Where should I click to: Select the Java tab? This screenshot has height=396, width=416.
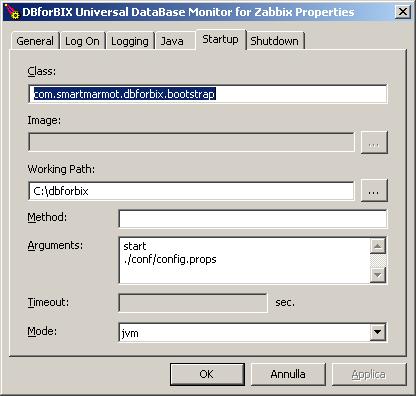[175, 41]
